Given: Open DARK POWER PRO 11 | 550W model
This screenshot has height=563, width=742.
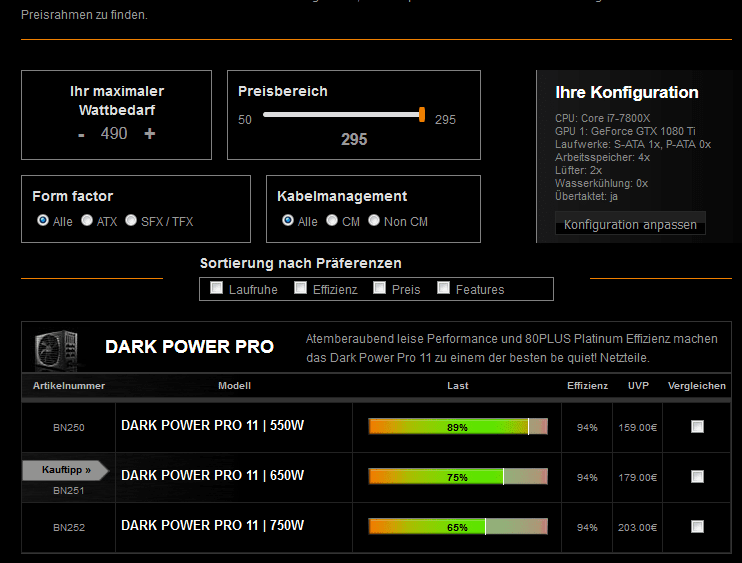Looking at the screenshot, I should 212,425.
